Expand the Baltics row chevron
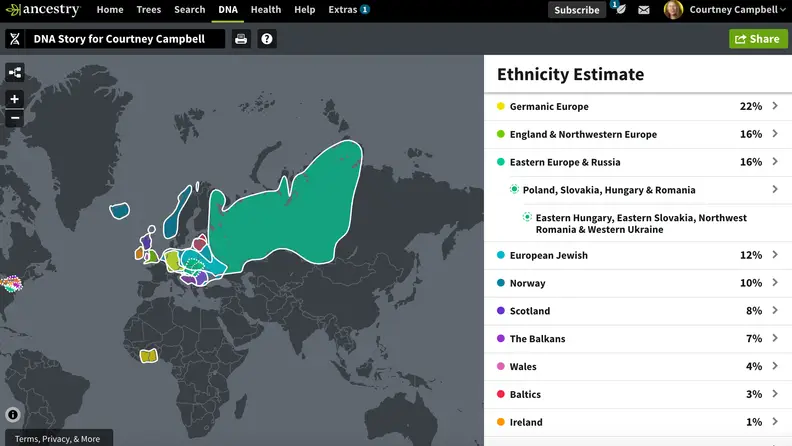792x446 pixels. (775, 393)
